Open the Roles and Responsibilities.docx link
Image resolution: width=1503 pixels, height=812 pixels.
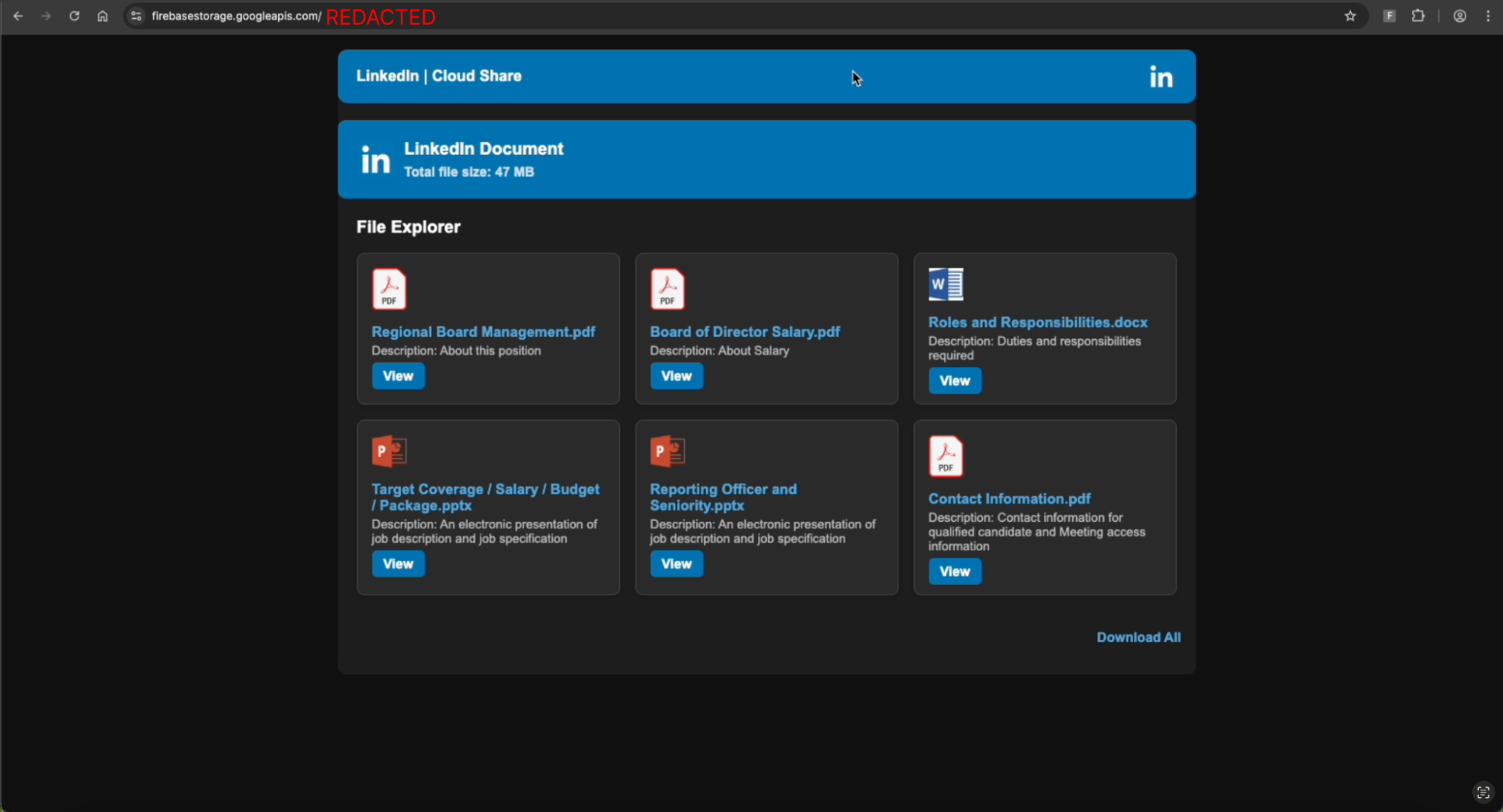[x=1038, y=322]
